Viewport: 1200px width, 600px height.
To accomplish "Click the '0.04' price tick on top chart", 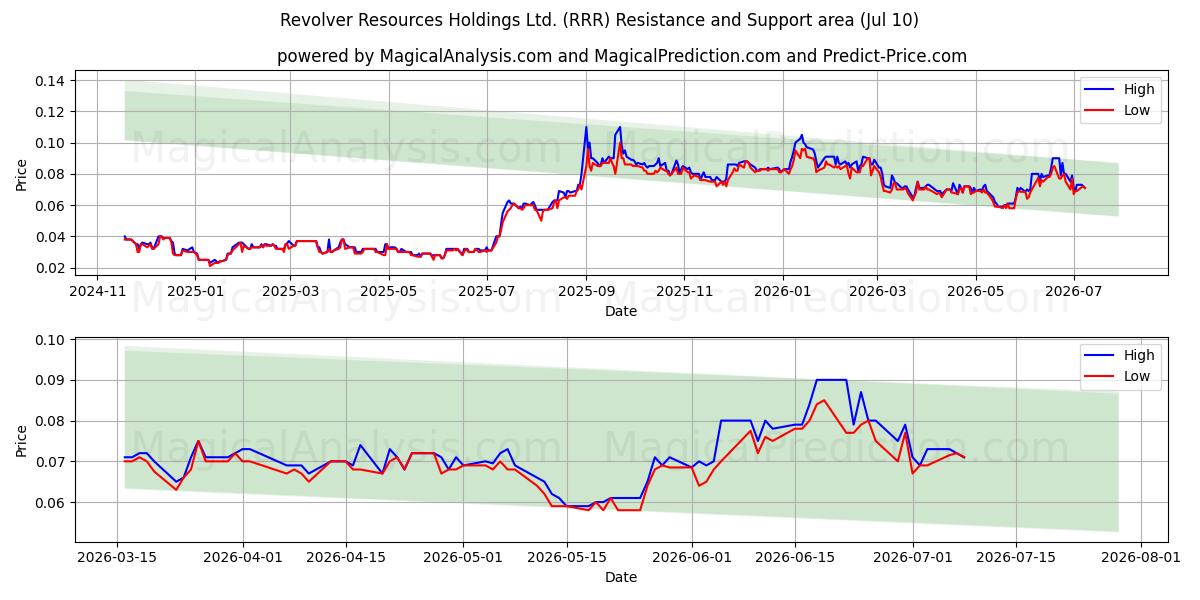I will (x=52, y=237).
